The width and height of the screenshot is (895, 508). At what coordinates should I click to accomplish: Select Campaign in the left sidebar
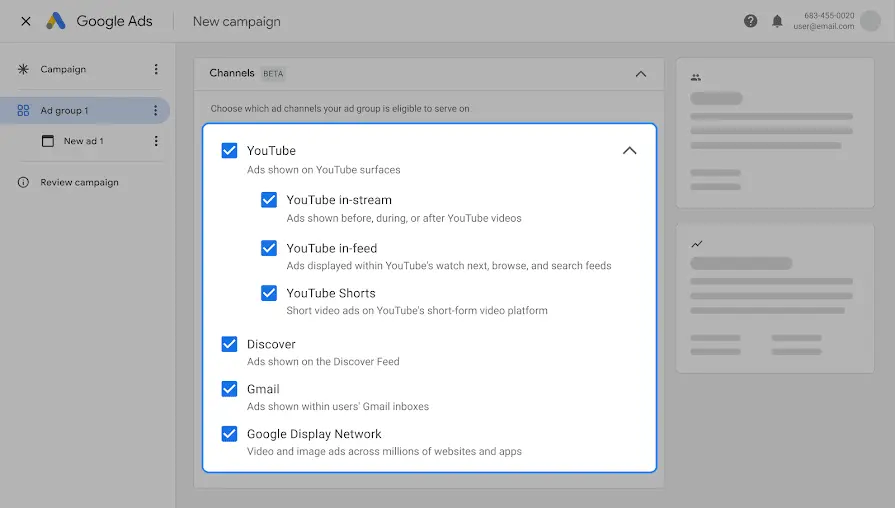tap(63, 69)
